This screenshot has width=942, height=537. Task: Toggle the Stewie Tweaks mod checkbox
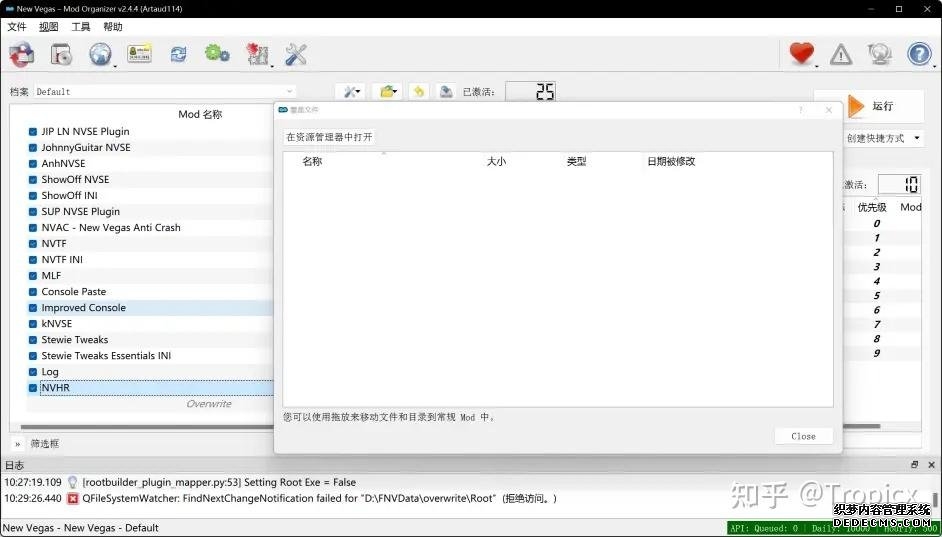pos(33,340)
